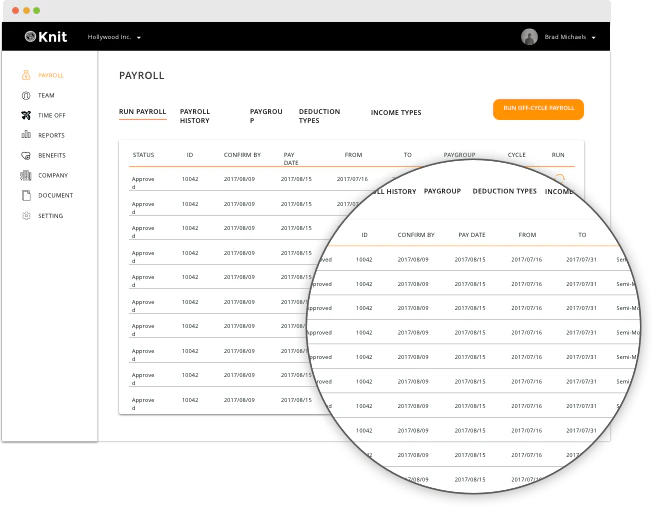This screenshot has height=507, width=653.
Task: Click yellow minimize window button
Action: coord(26,10)
